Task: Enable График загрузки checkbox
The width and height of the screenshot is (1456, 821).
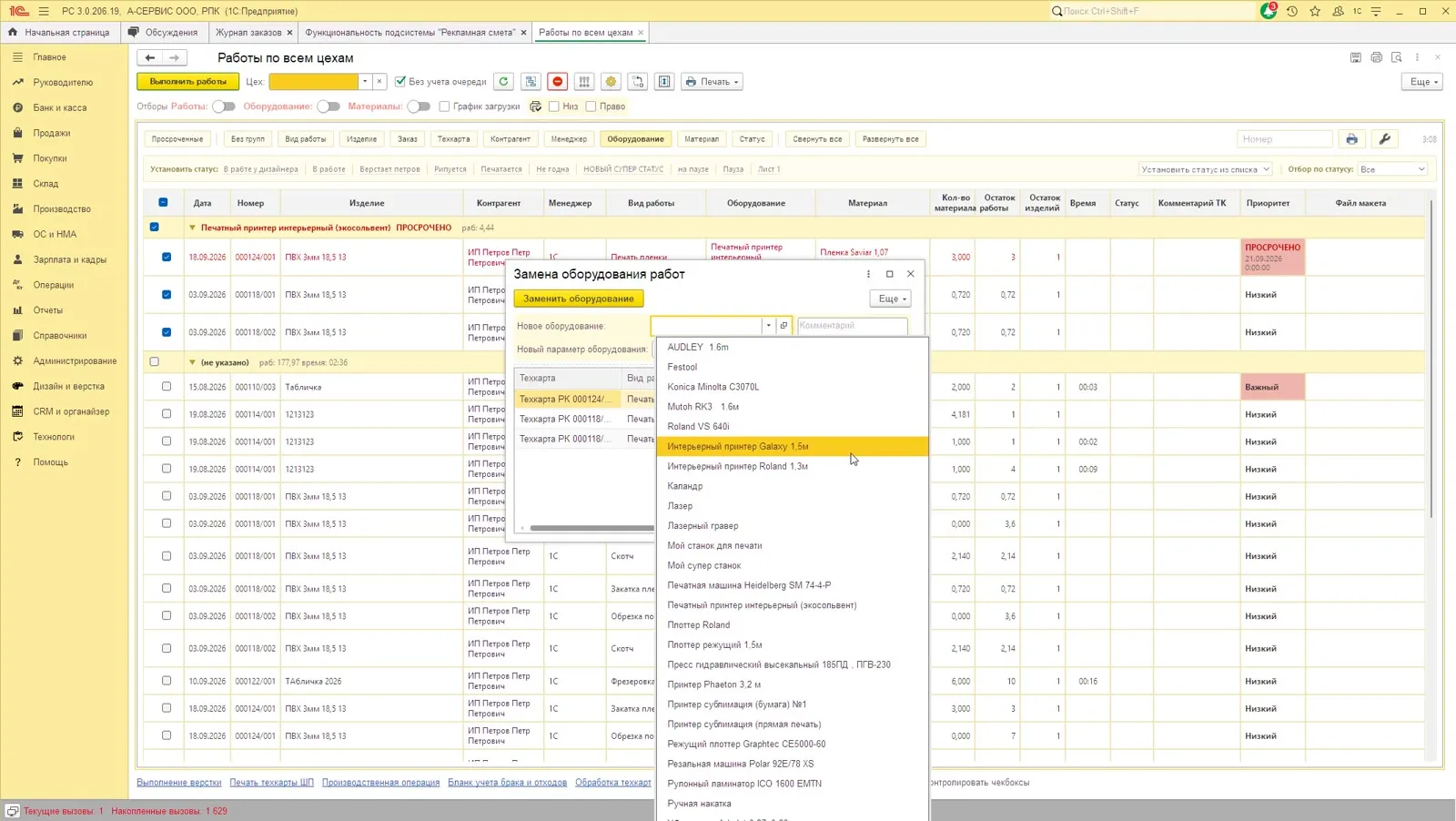Action: [444, 106]
